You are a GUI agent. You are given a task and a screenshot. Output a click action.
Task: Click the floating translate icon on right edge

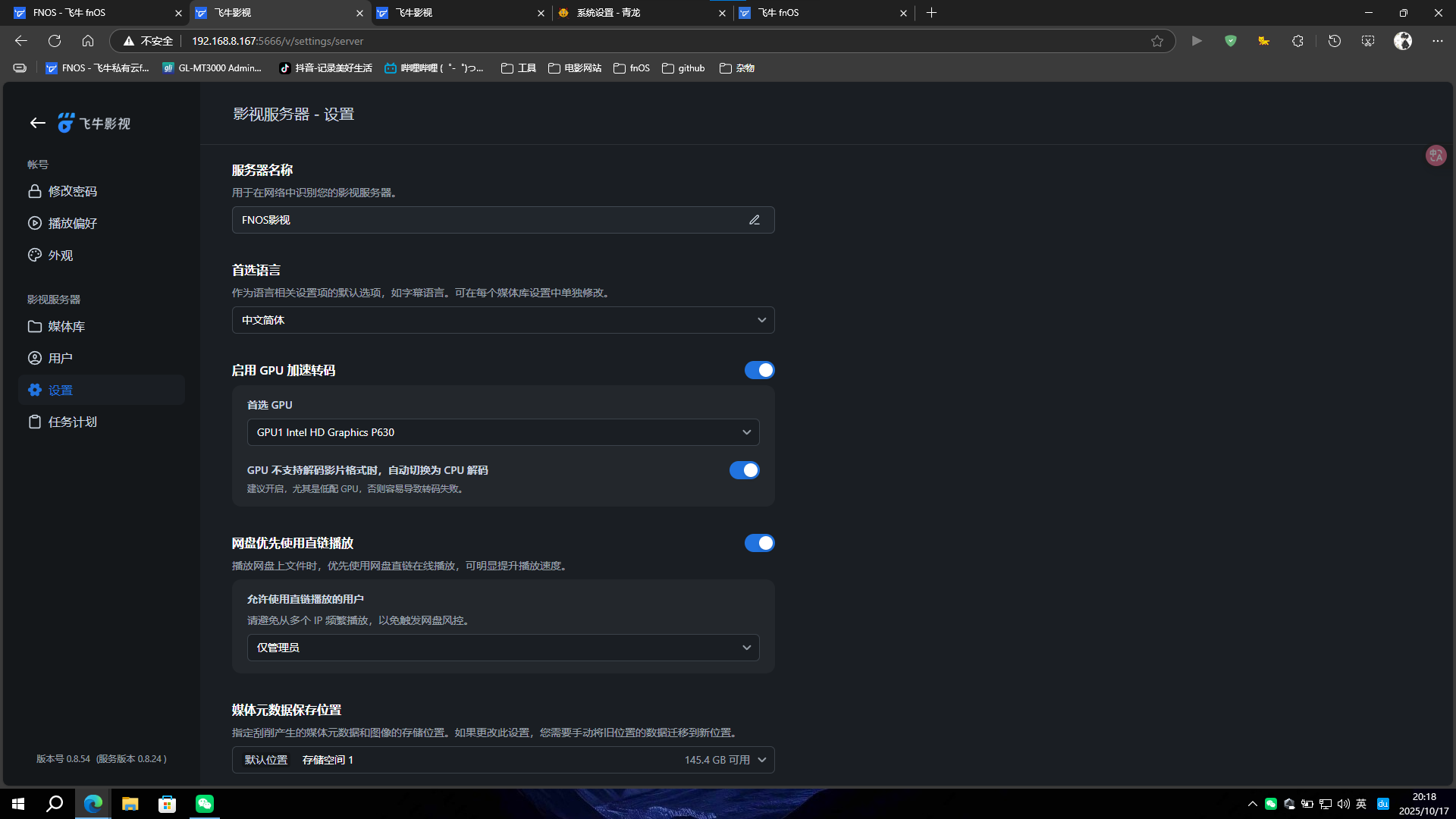click(1436, 155)
